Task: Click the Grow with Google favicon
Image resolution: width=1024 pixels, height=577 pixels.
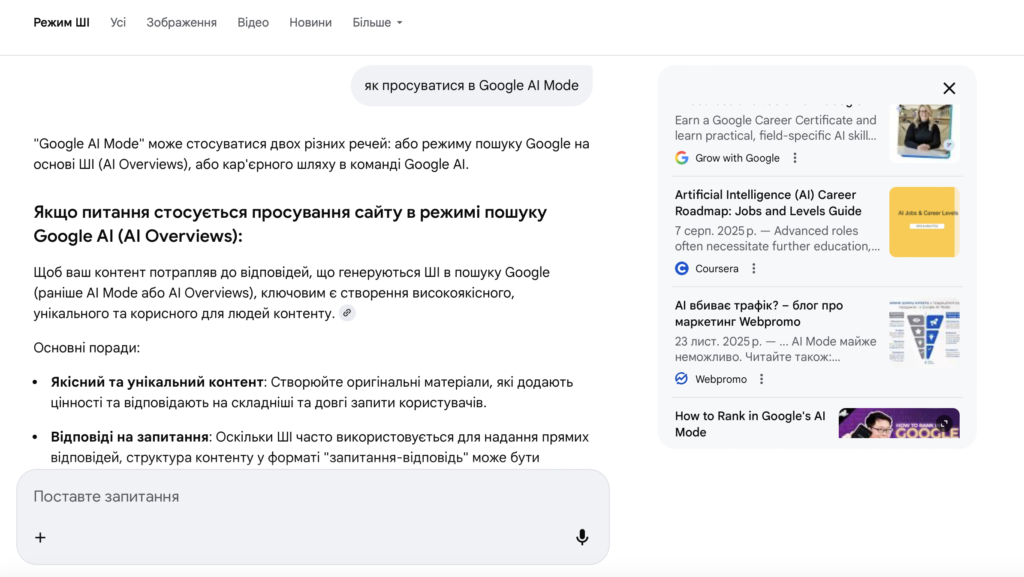Action: pos(683,157)
